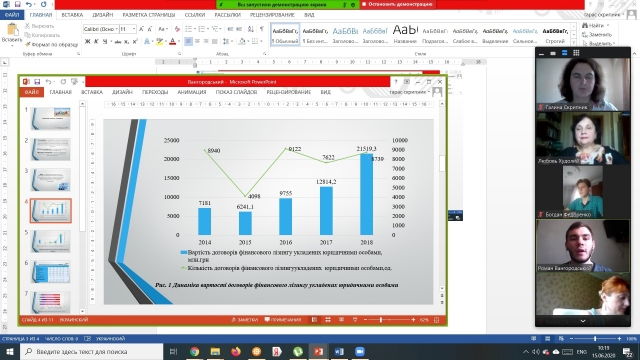Image resolution: width=640 pixels, height=360 pixels.
Task: Switch Zoom to gallery grid view icon
Action: pyautogui.click(x=576, y=53)
